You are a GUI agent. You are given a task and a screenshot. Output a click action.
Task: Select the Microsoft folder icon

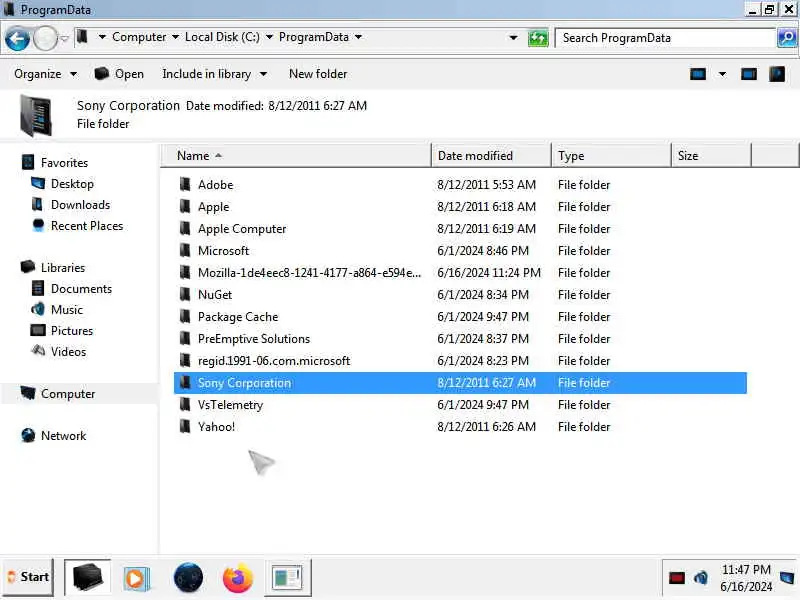pyautogui.click(x=185, y=250)
